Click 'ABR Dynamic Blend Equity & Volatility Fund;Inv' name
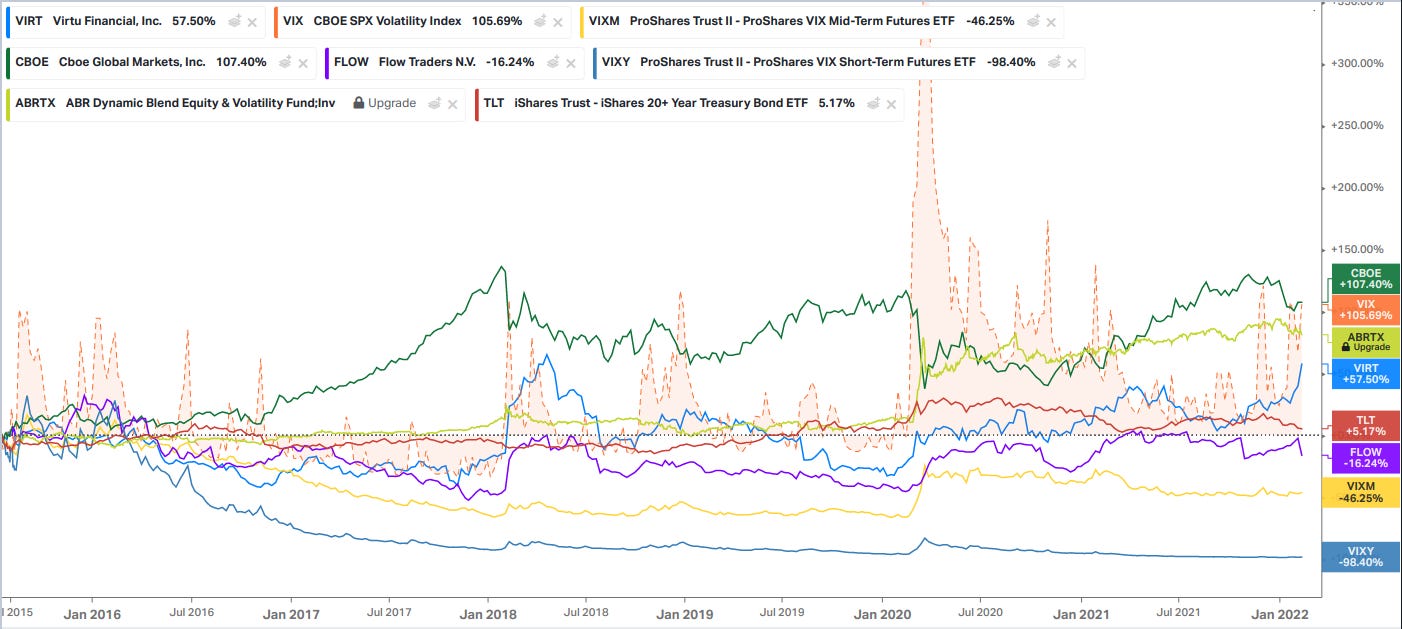1402x629 pixels. point(201,103)
